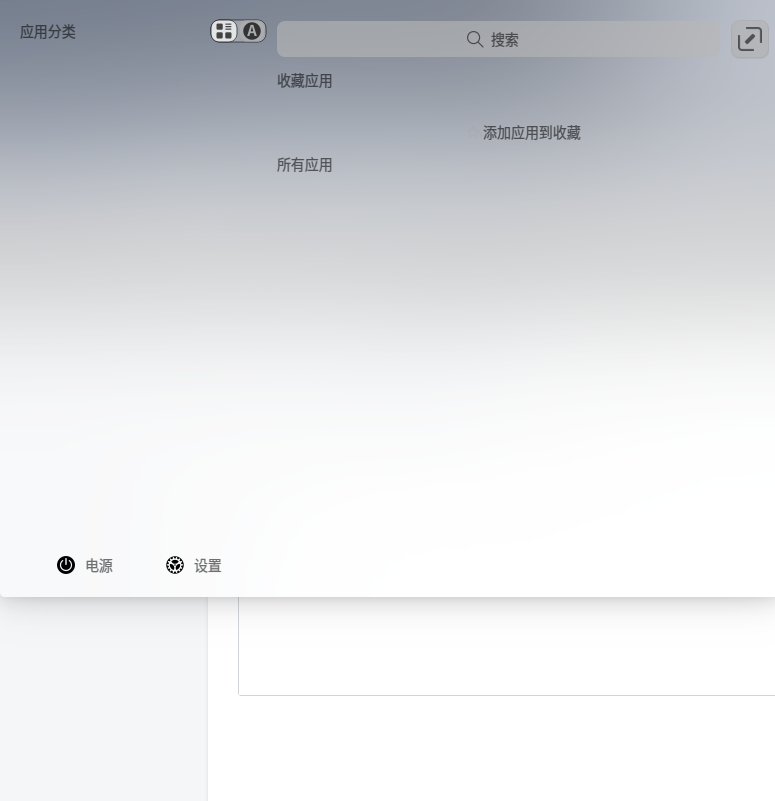Click the 收藏应用 section header
Viewport: 775px width, 801px height.
(x=304, y=81)
